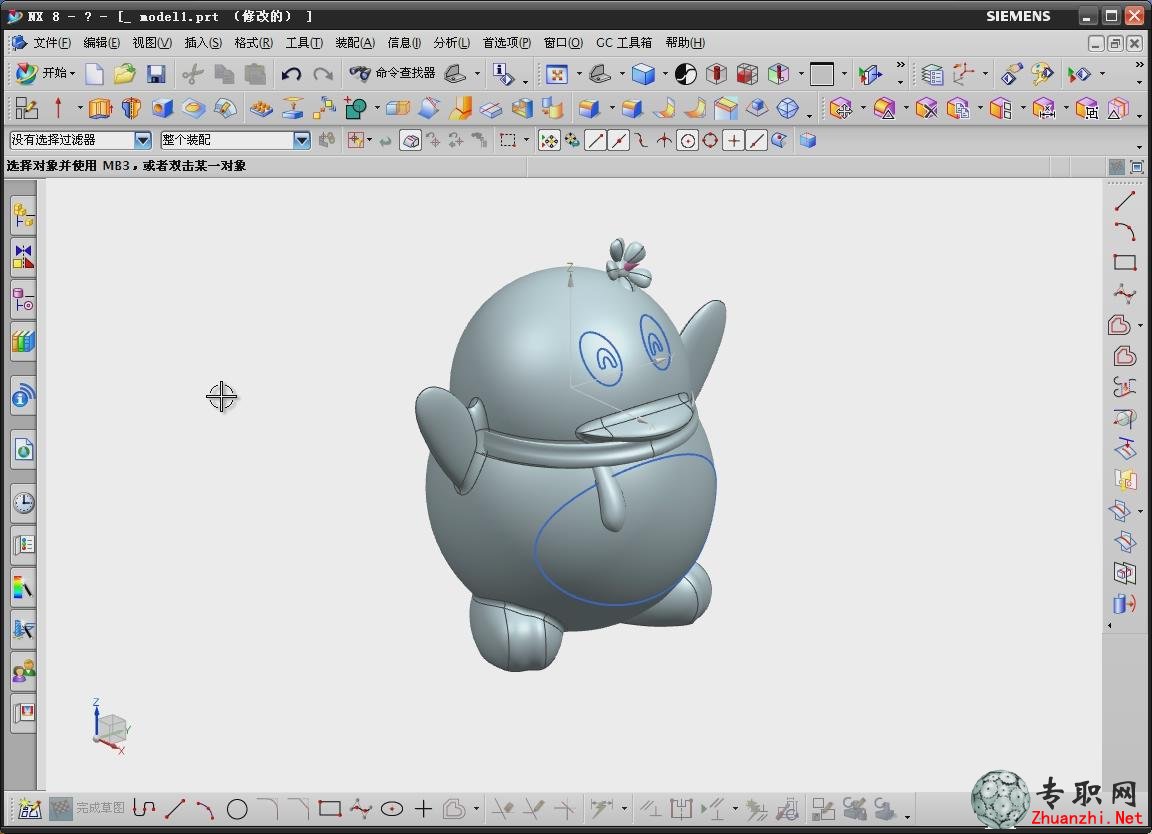Open the layer settings stacked sheets icon
1152x834 pixels.
[x=932, y=73]
